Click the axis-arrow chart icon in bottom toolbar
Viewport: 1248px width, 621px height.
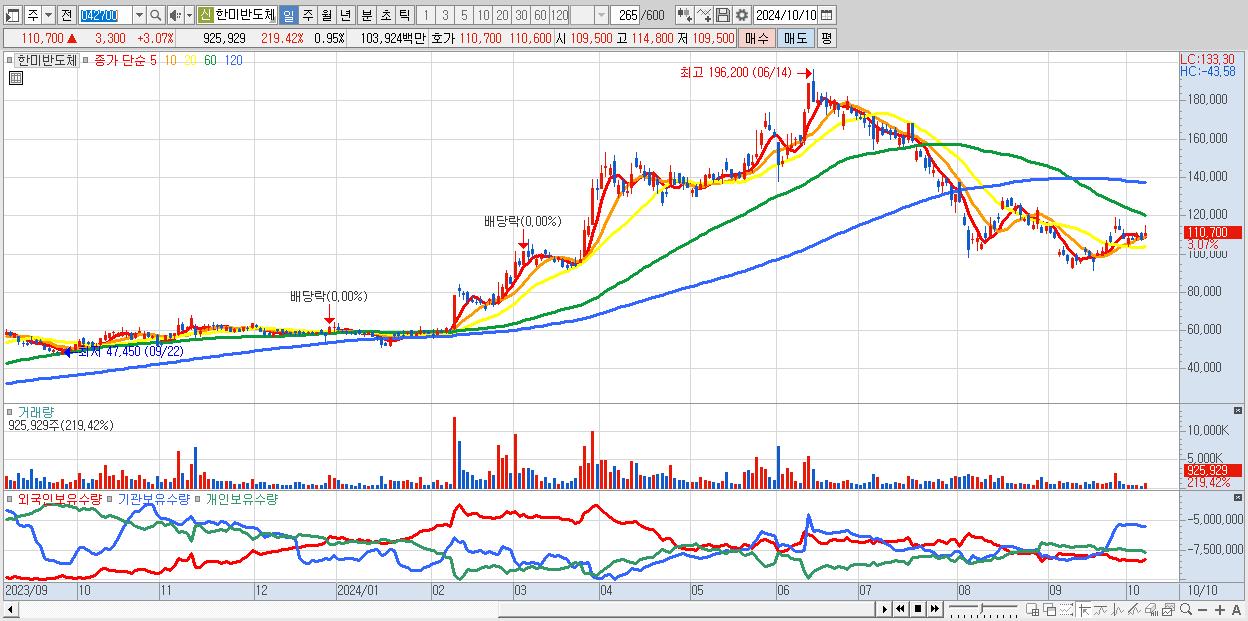(x=1084, y=609)
